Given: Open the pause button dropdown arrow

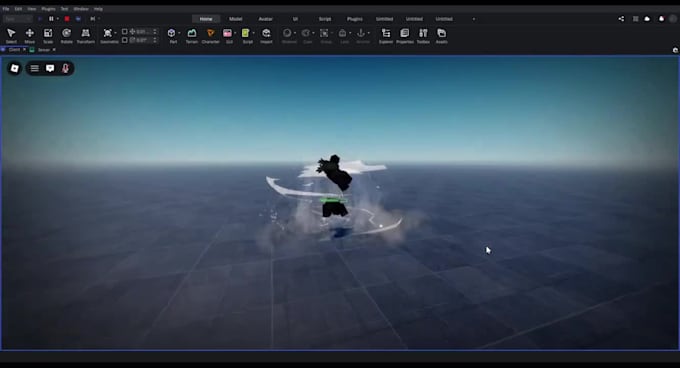Looking at the screenshot, I should click(57, 19).
